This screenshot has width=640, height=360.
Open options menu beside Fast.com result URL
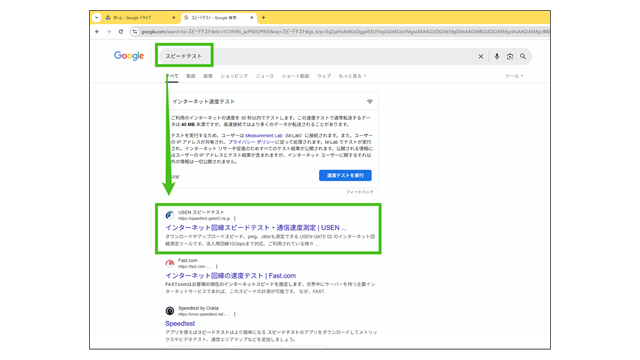click(217, 267)
